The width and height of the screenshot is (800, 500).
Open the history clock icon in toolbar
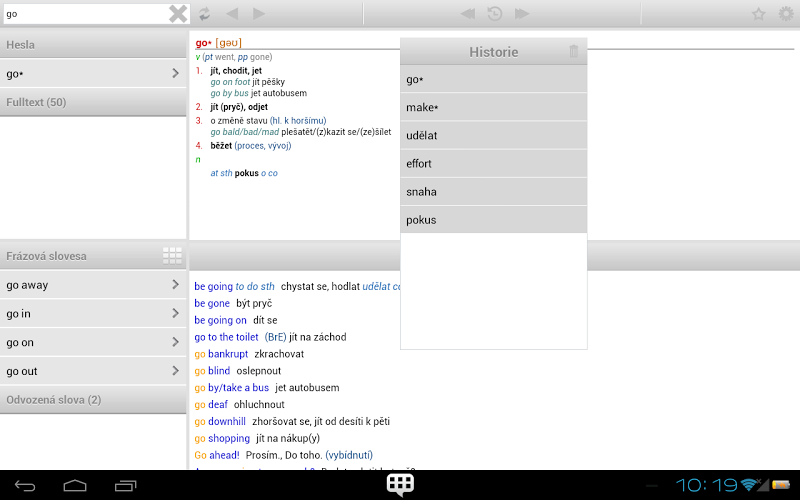click(x=495, y=14)
